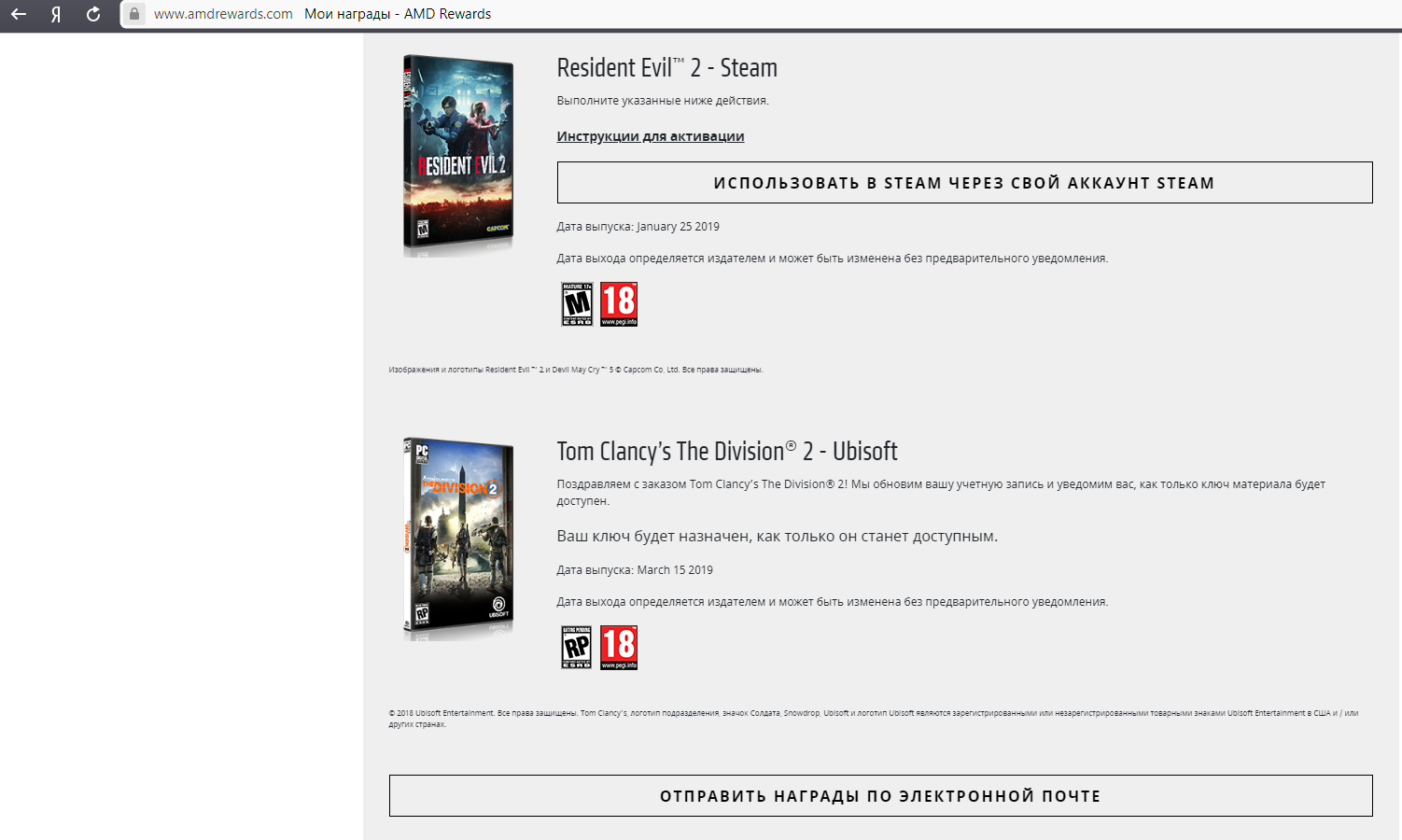
Task: Click the text 'Ваш ключ будет назначен'
Action: pyautogui.click(x=654, y=537)
